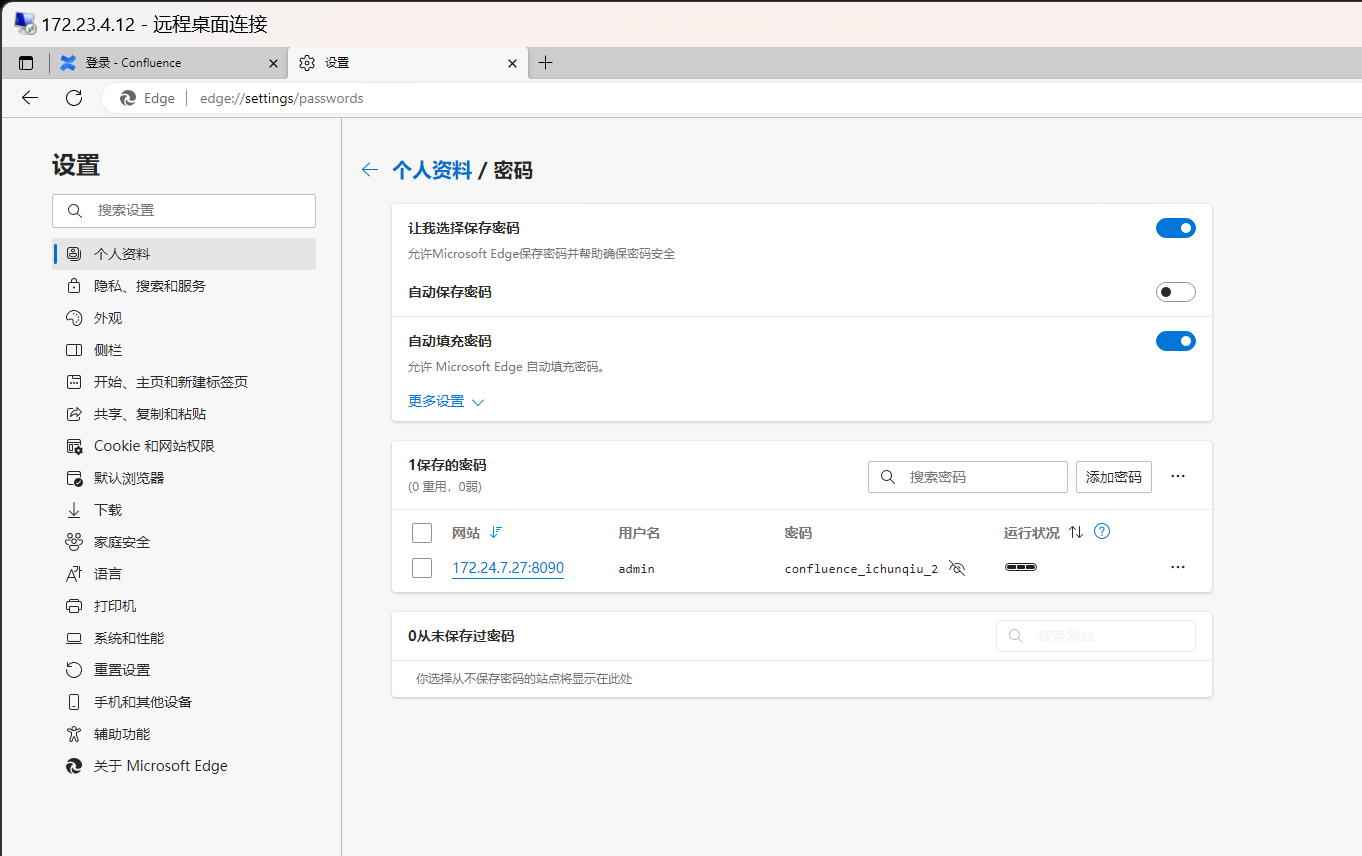Screen dimensions: 1362x856
Task: Open more options beside 添加密码
Action: pyautogui.click(x=1178, y=477)
